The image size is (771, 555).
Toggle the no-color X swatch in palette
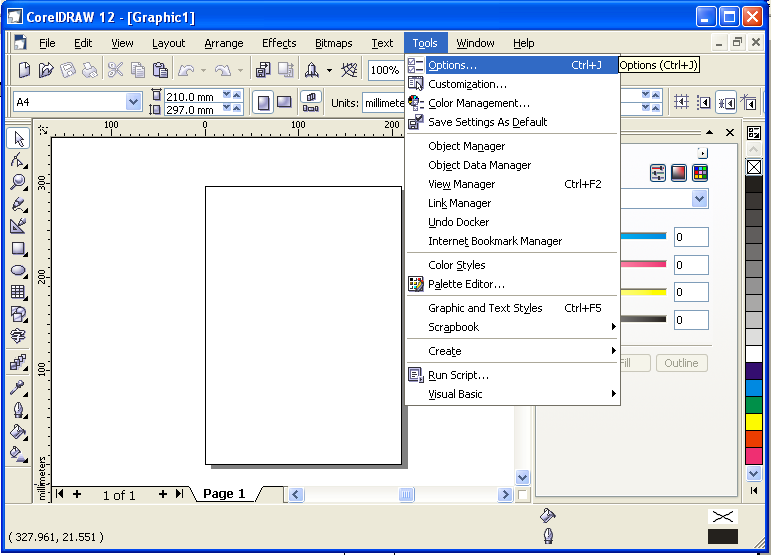click(x=754, y=167)
